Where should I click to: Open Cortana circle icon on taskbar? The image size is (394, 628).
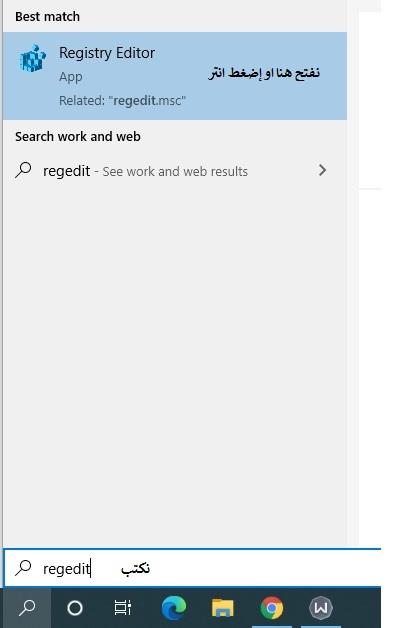(x=75, y=608)
